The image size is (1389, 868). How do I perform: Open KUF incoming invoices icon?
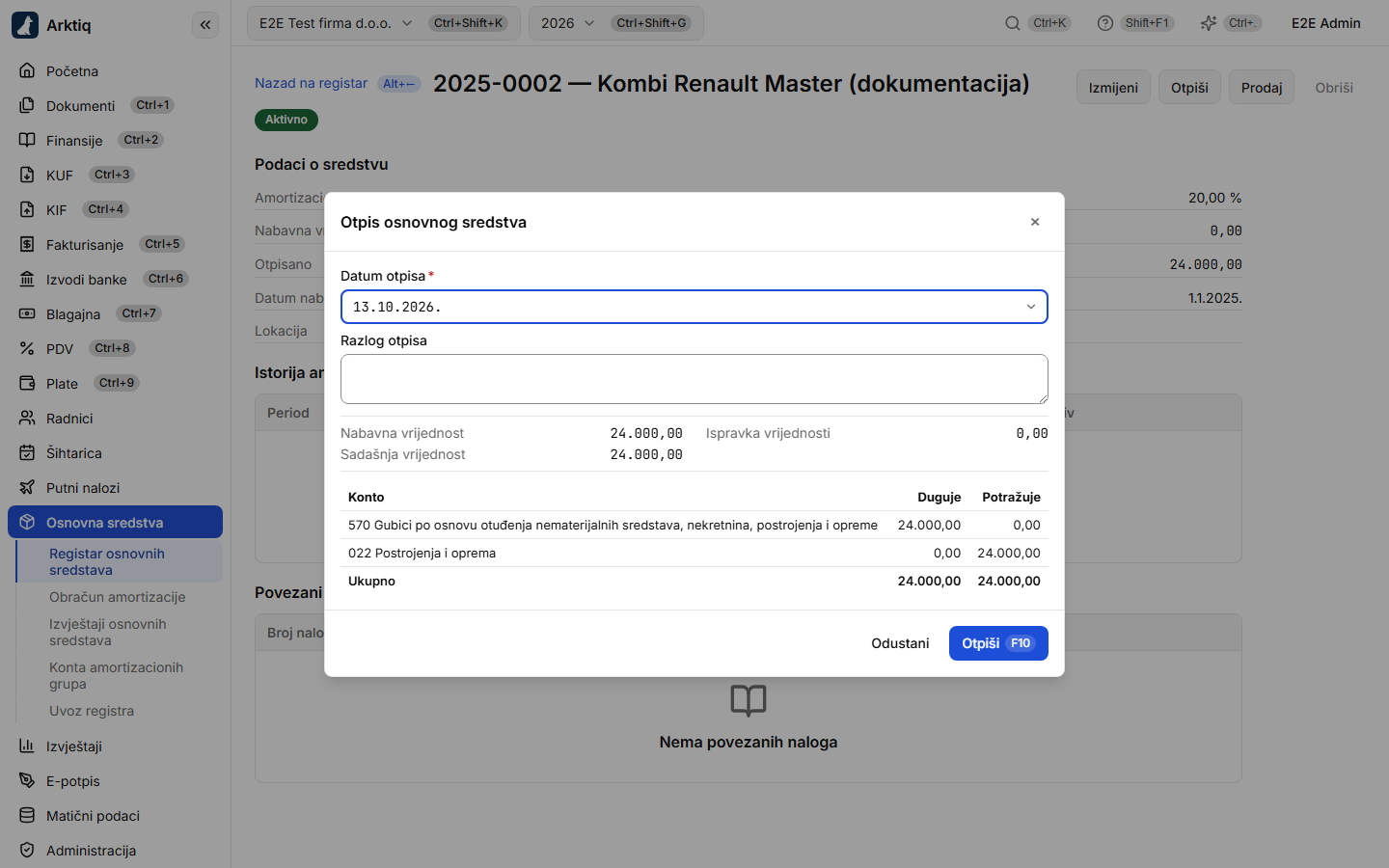(x=27, y=175)
